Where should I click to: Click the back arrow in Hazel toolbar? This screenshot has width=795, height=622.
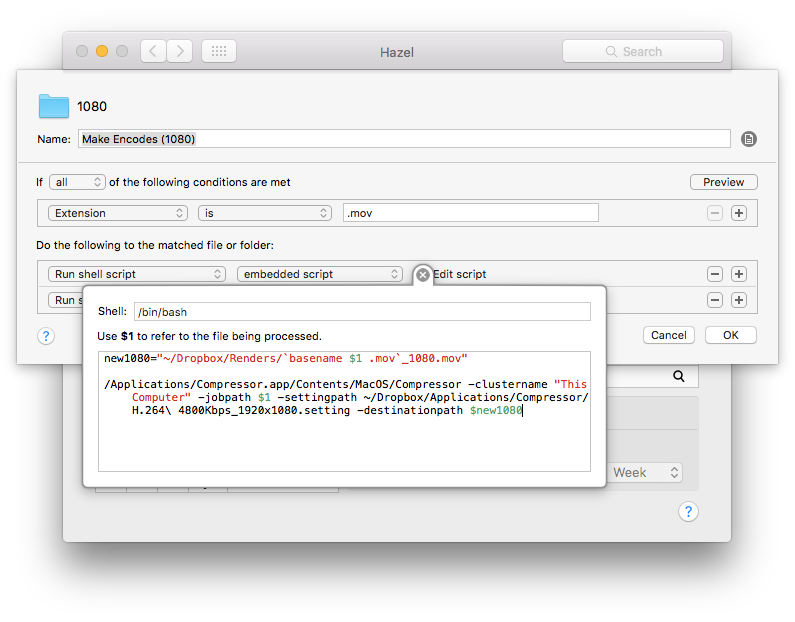coord(153,51)
